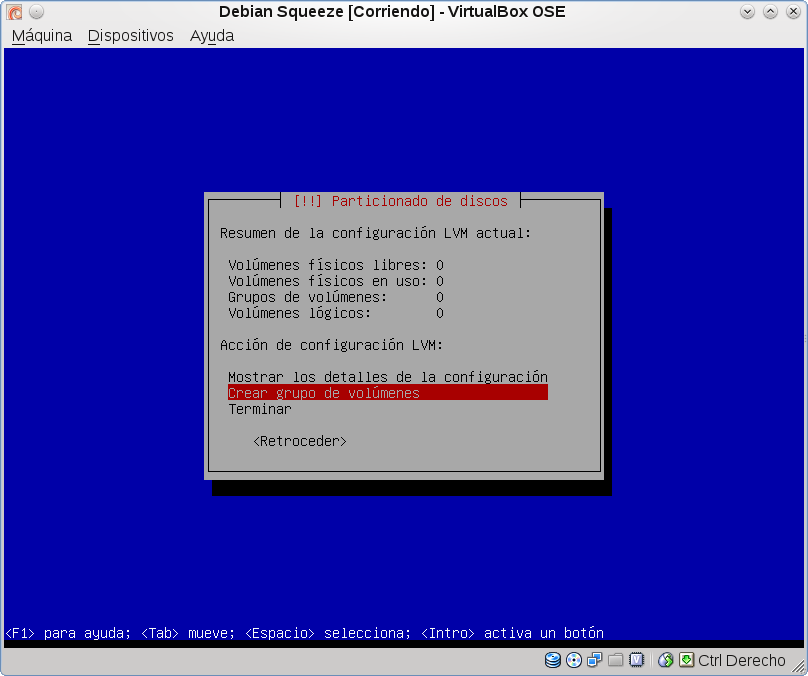Image resolution: width=808 pixels, height=676 pixels.
Task: Select 'Mostrar los detalles de la configuración'
Action: coord(388,377)
